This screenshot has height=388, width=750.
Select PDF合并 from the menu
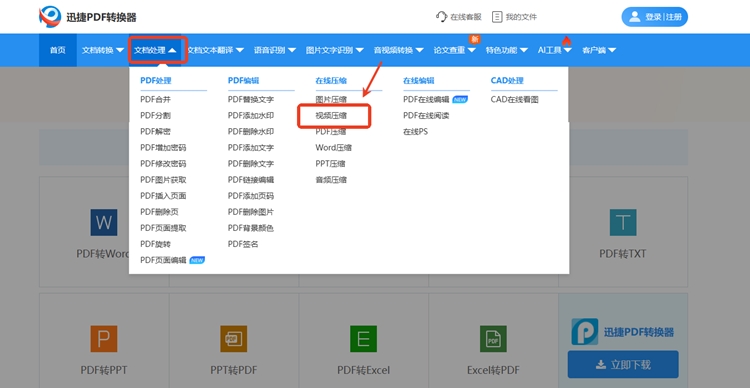coord(155,100)
